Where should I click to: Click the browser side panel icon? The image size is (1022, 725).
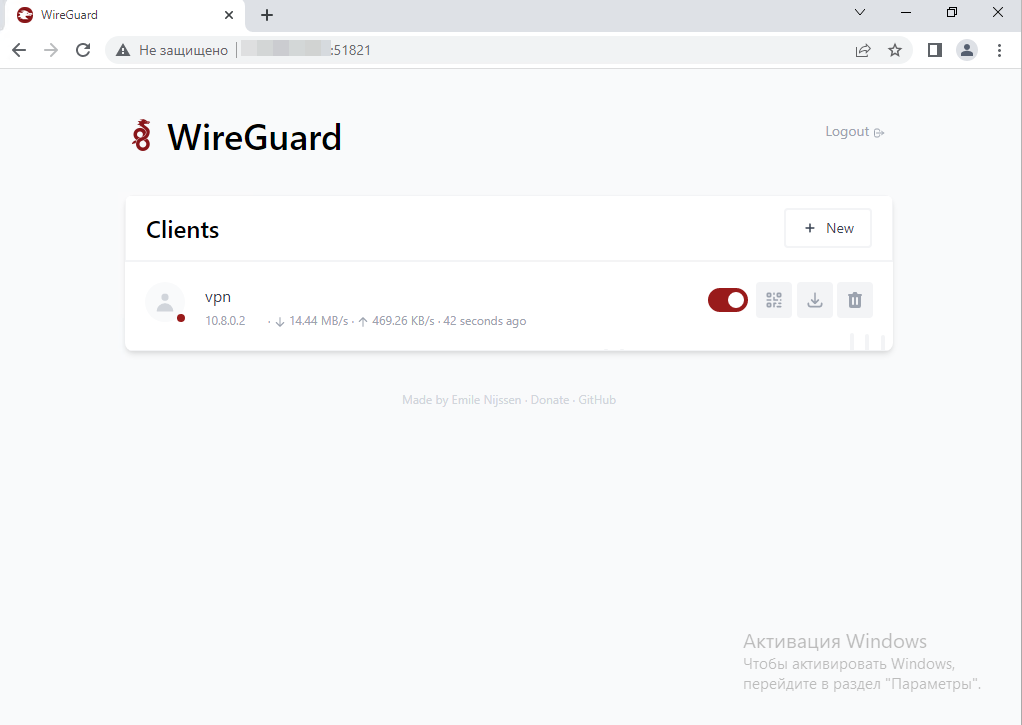click(x=933, y=50)
